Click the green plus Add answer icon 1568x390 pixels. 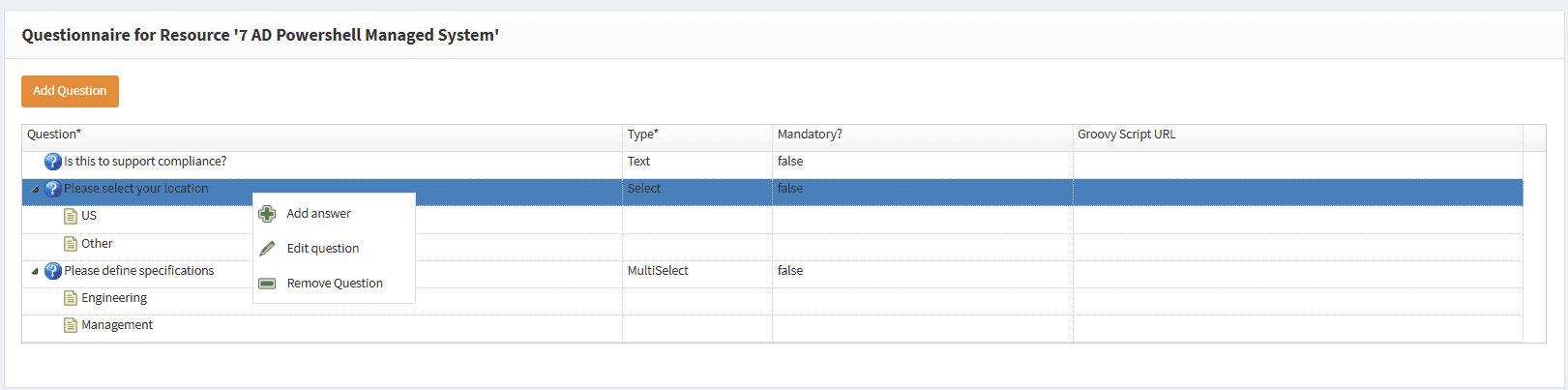(267, 214)
